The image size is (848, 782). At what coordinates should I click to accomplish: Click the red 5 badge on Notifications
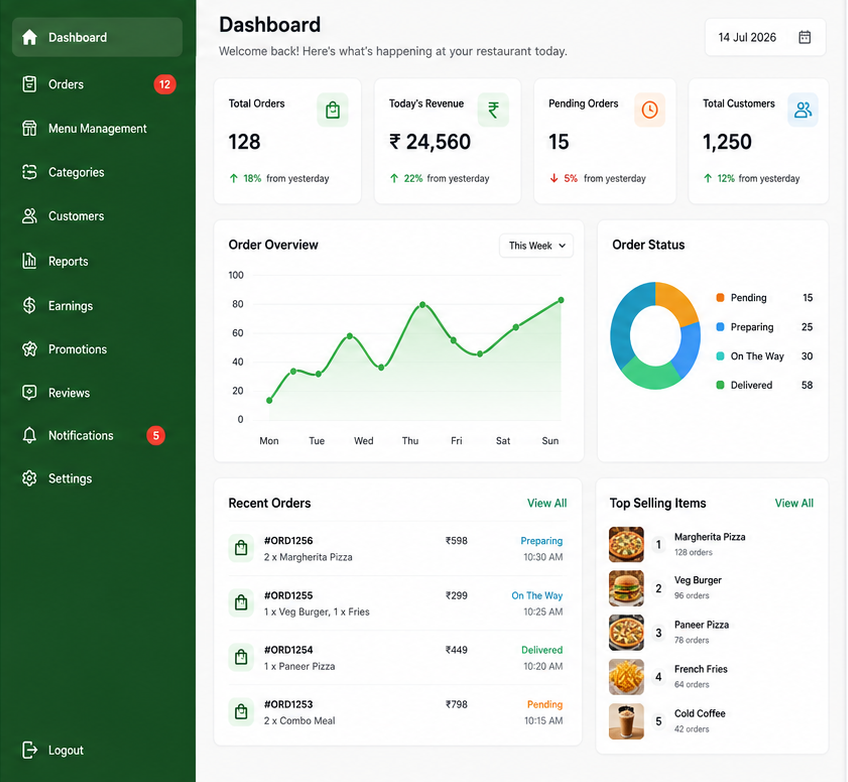pyautogui.click(x=156, y=435)
